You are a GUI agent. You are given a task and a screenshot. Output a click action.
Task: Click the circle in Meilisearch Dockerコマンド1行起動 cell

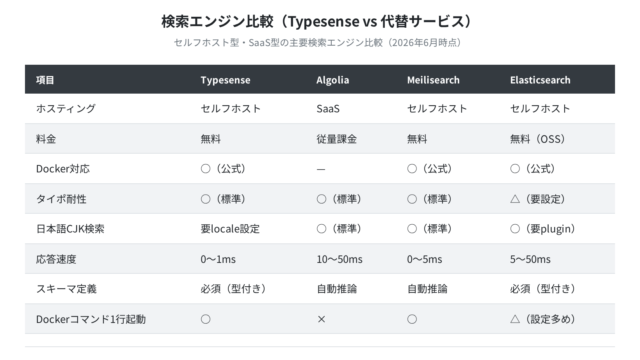click(412, 319)
